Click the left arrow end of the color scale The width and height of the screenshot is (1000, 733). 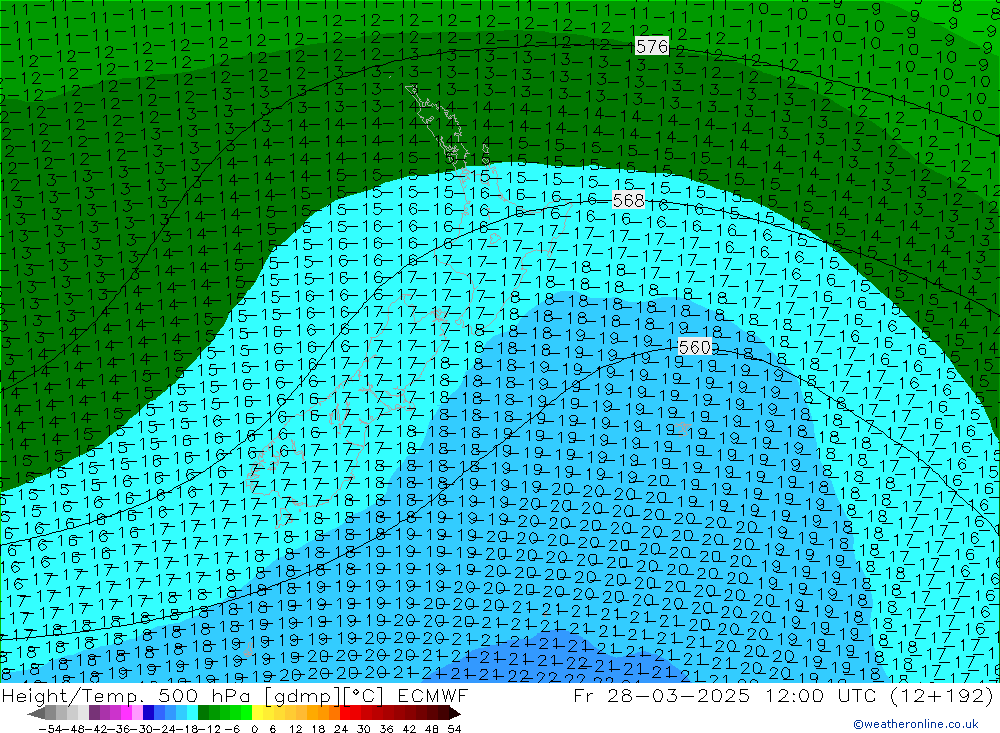tap(36, 713)
